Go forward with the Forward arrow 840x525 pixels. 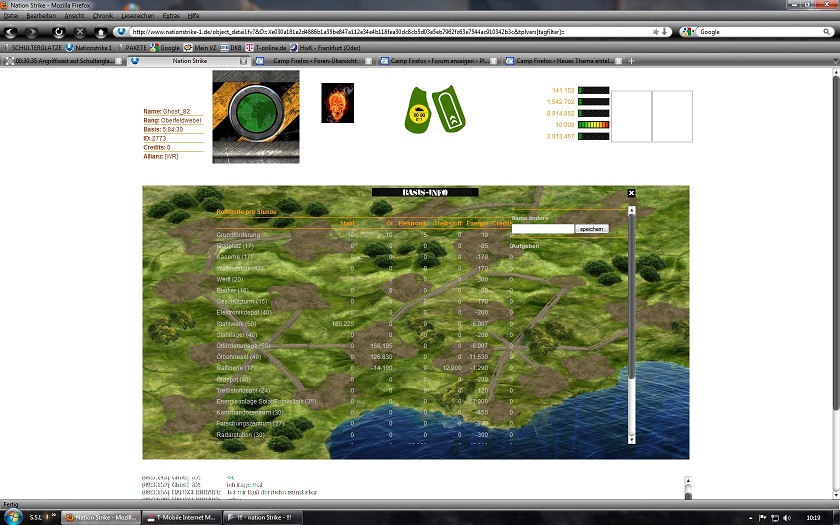[x=31, y=32]
